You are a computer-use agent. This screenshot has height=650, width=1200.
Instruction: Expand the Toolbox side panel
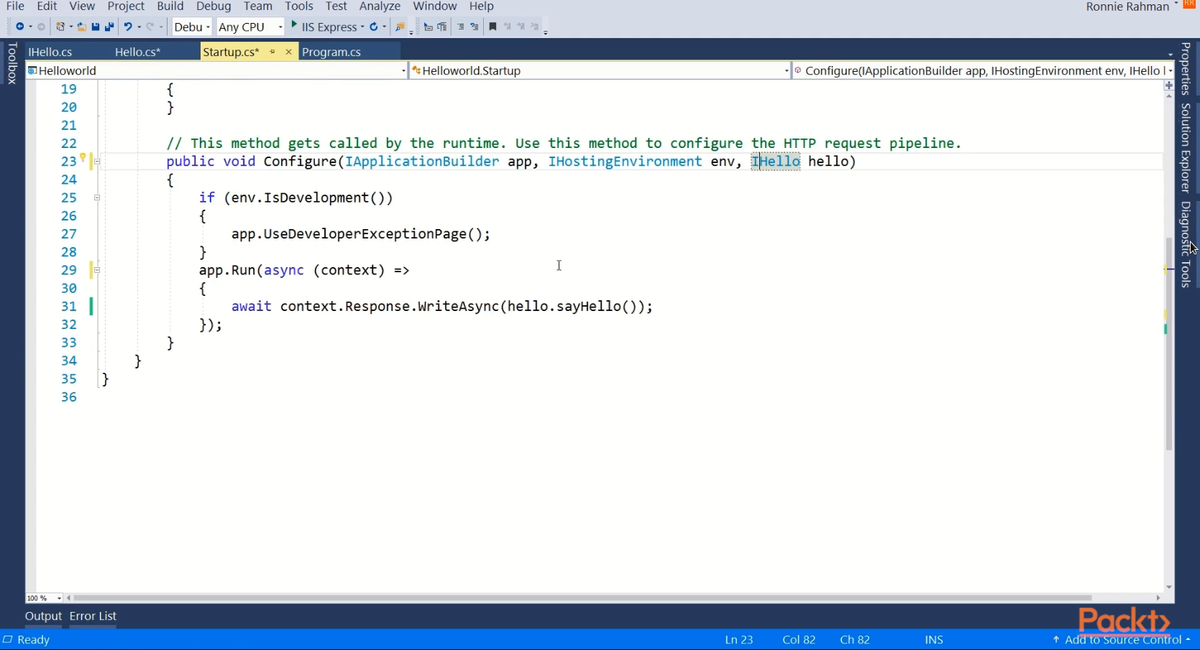[11, 63]
